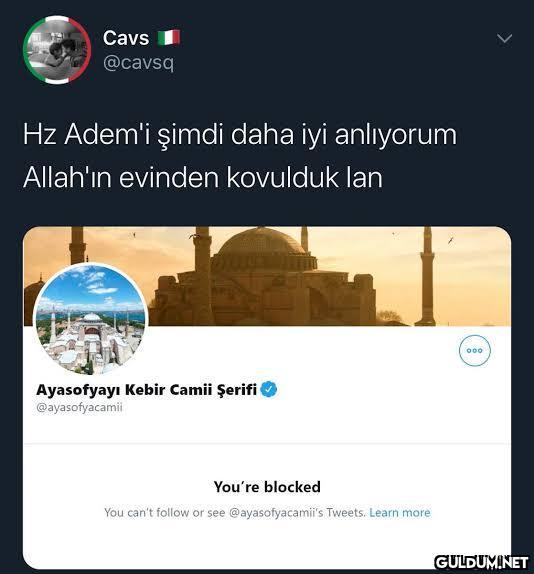The width and height of the screenshot is (534, 574).
Task: Click the You're blocked heading
Action: [267, 487]
